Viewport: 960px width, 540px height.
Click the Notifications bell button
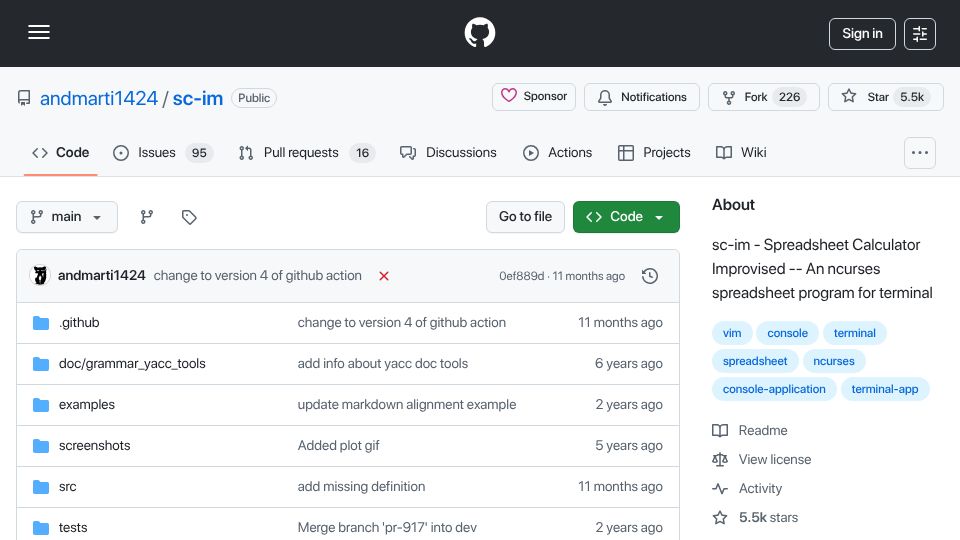coord(642,97)
